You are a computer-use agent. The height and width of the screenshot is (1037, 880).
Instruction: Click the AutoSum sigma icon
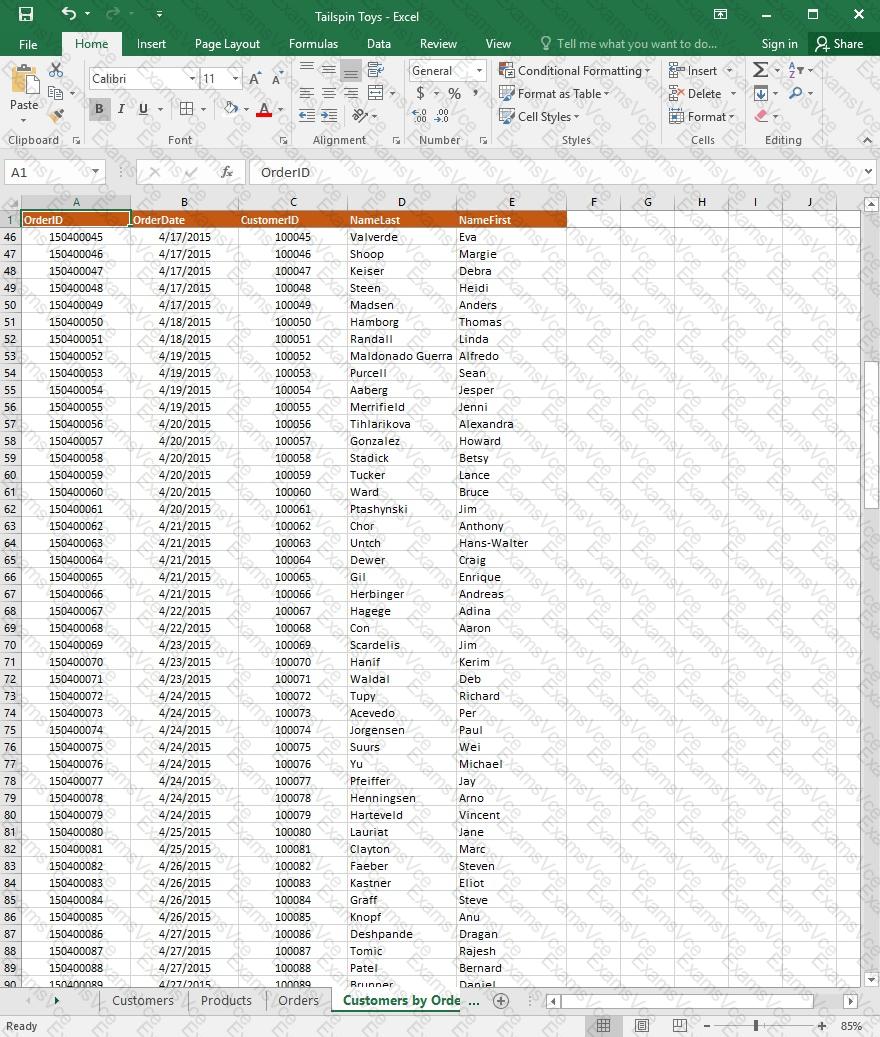pyautogui.click(x=760, y=69)
